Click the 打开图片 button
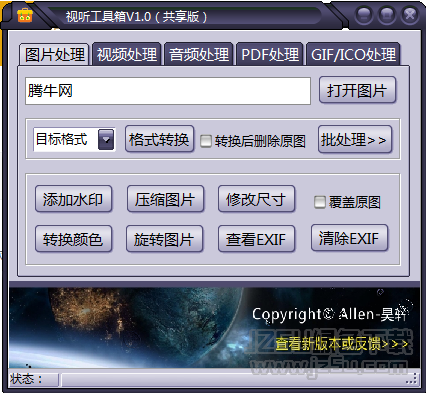Image resolution: width=426 pixels, height=393 pixels. click(x=357, y=90)
